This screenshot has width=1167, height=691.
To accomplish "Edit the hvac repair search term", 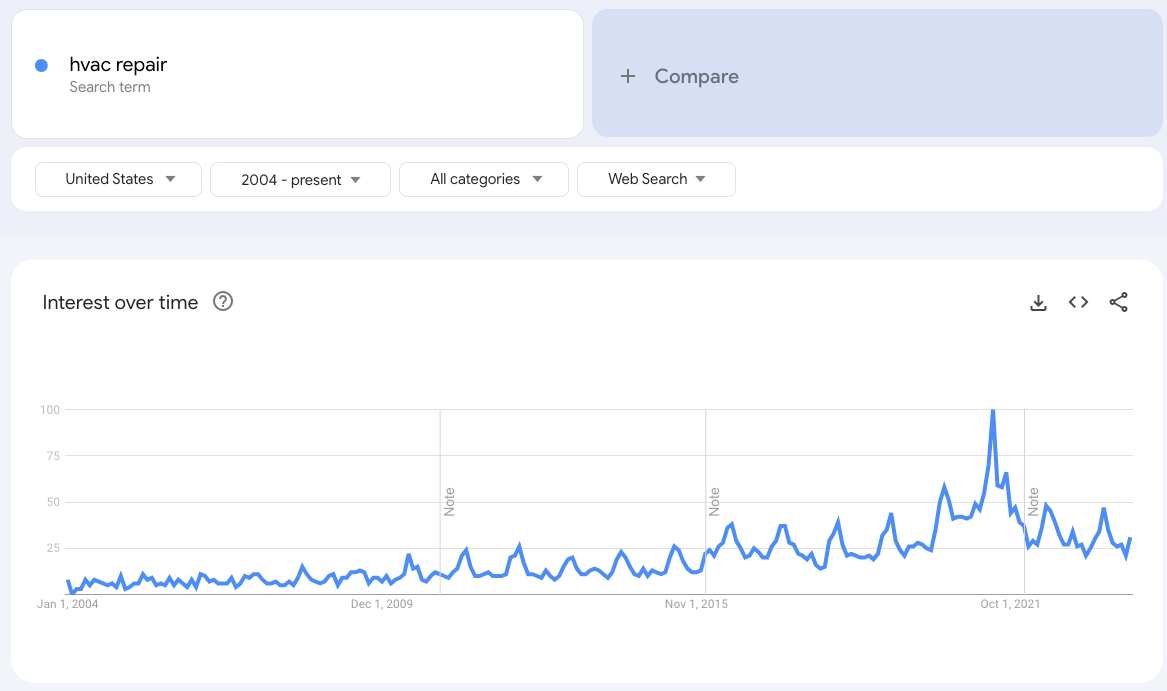I will 118,65.
